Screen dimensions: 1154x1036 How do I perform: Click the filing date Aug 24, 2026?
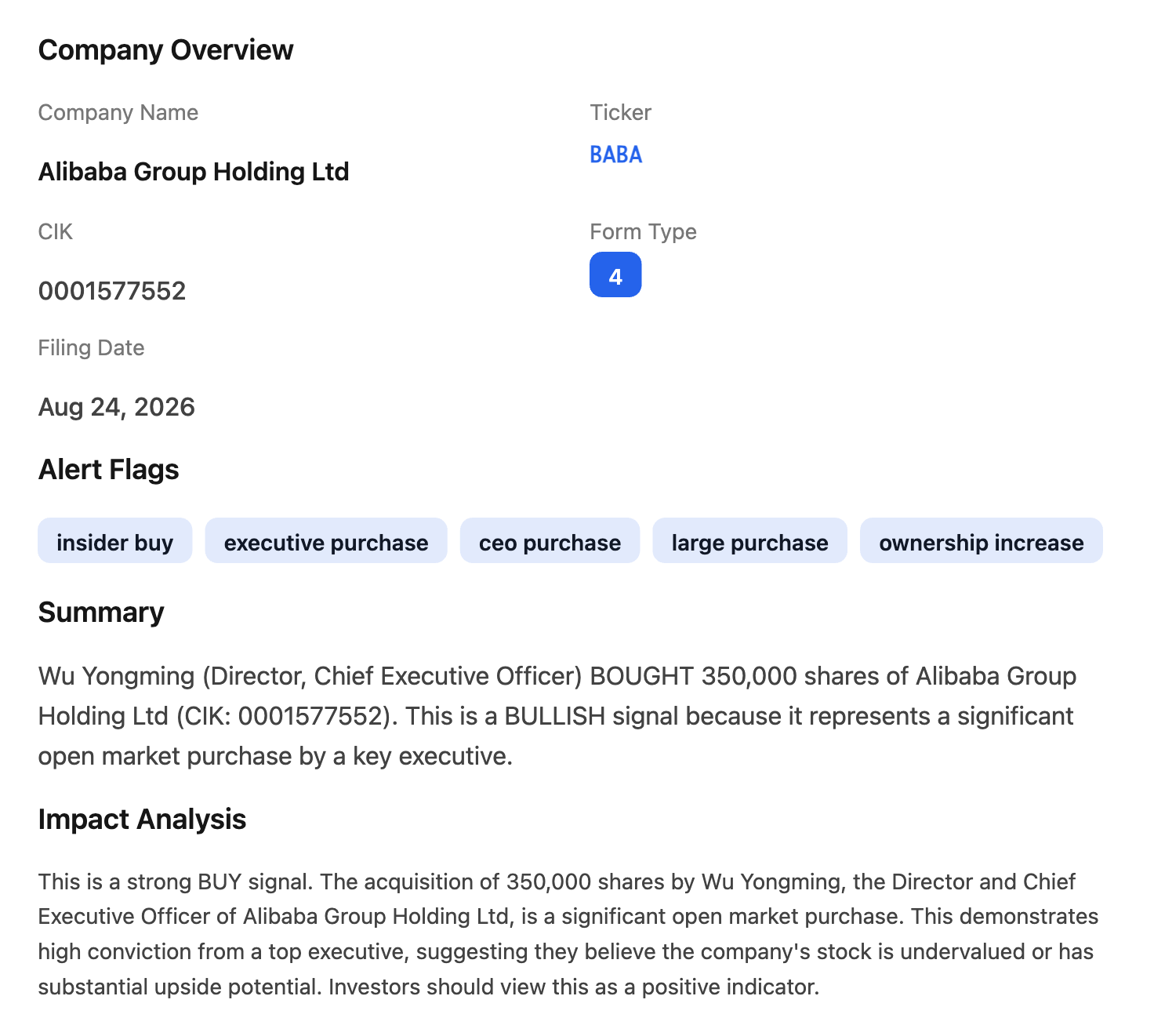(x=117, y=407)
